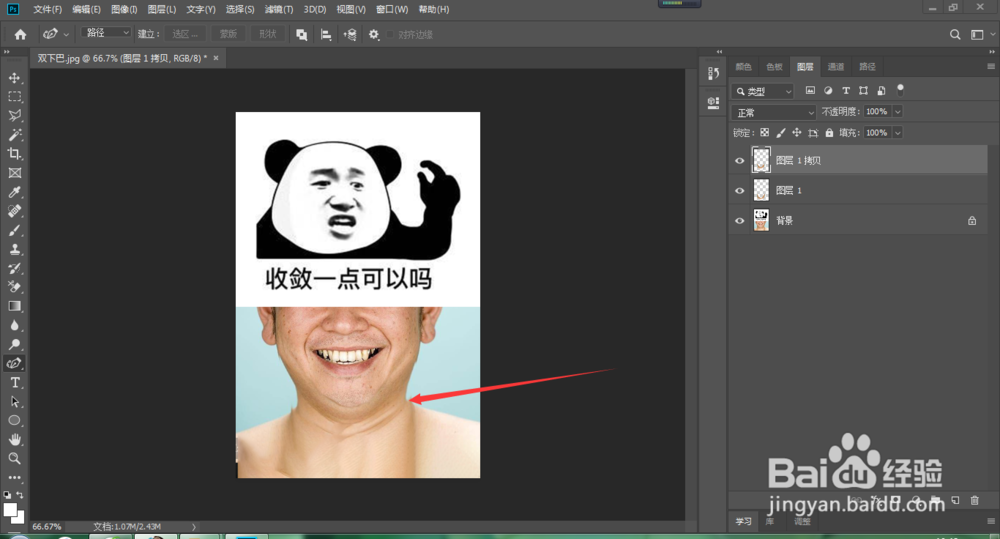This screenshot has height=539, width=1000.
Task: Select the History Brush tool
Action: point(14,268)
